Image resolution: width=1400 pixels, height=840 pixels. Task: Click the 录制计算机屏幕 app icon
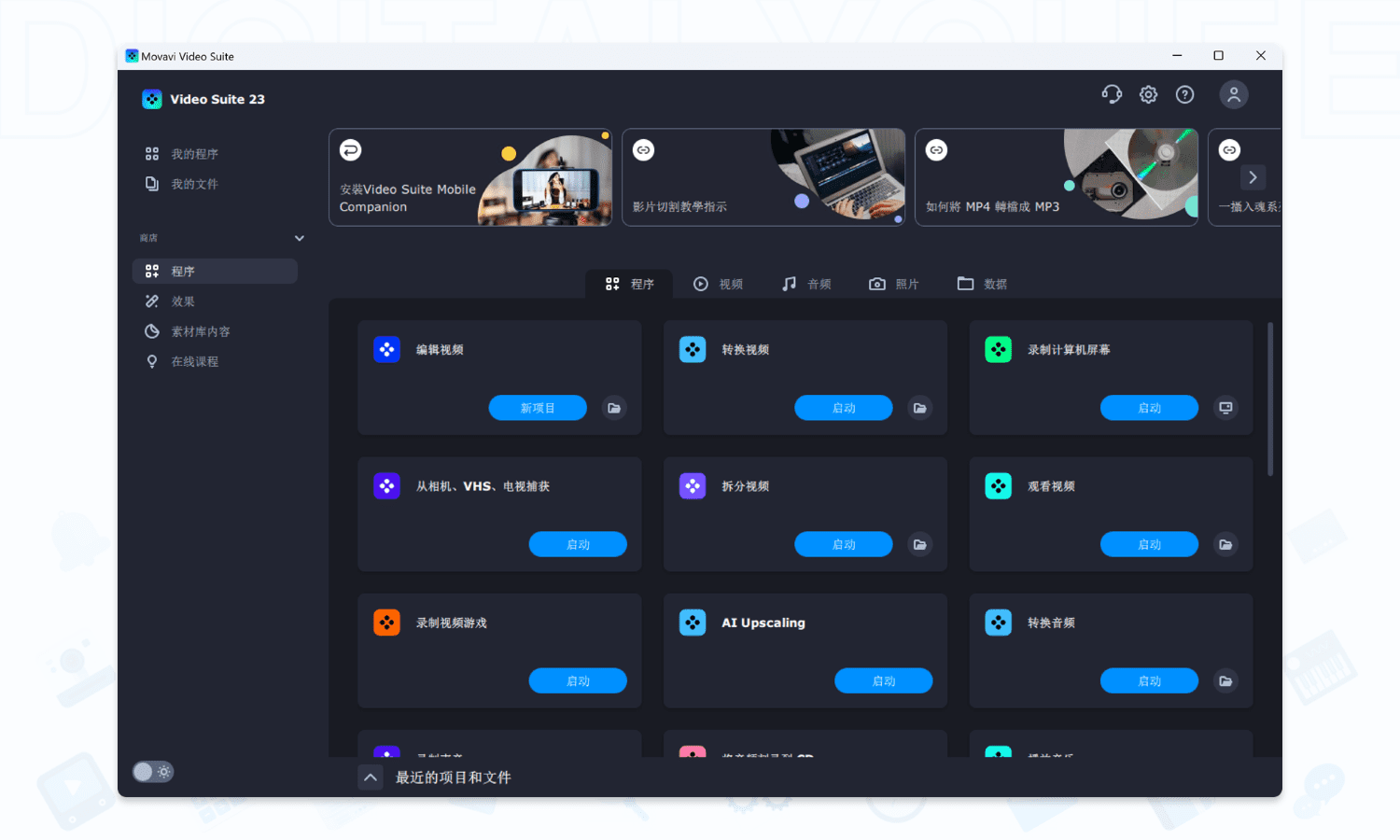999,349
